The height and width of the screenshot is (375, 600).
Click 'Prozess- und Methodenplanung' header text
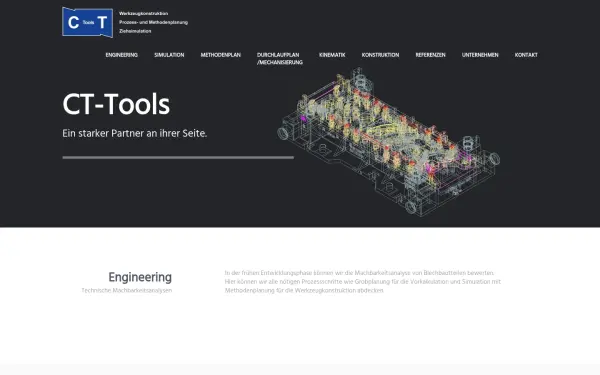point(153,22)
